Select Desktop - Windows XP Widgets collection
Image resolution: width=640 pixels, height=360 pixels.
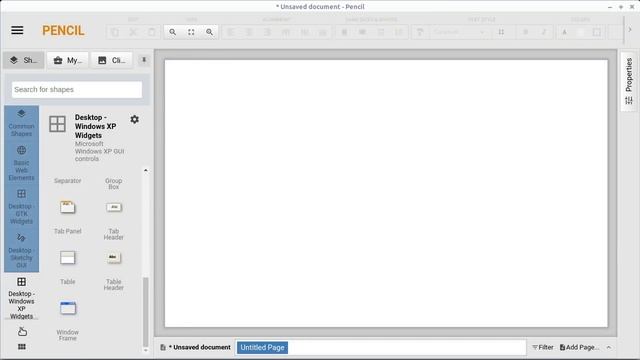tap(21, 298)
